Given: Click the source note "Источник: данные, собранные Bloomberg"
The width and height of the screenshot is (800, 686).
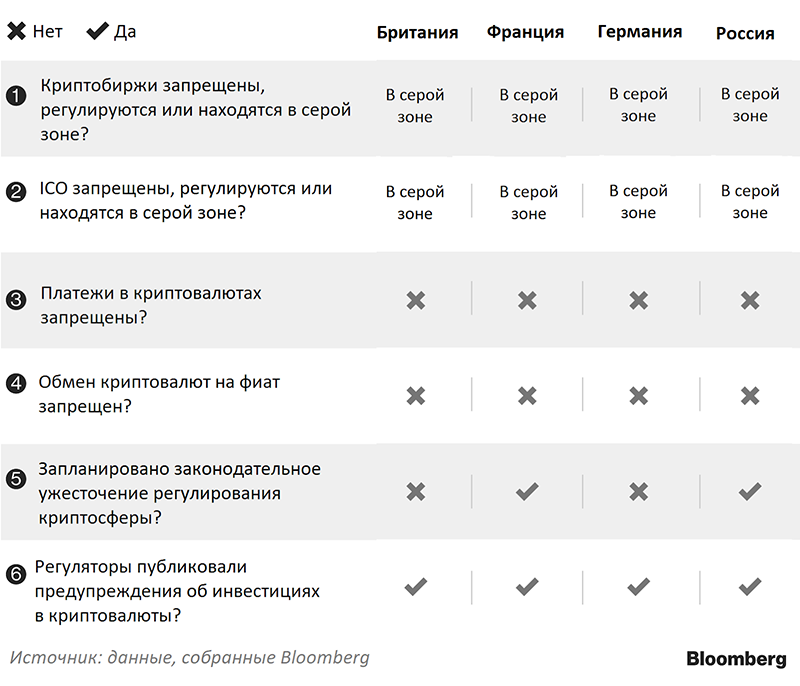Looking at the screenshot, I should (190, 658).
